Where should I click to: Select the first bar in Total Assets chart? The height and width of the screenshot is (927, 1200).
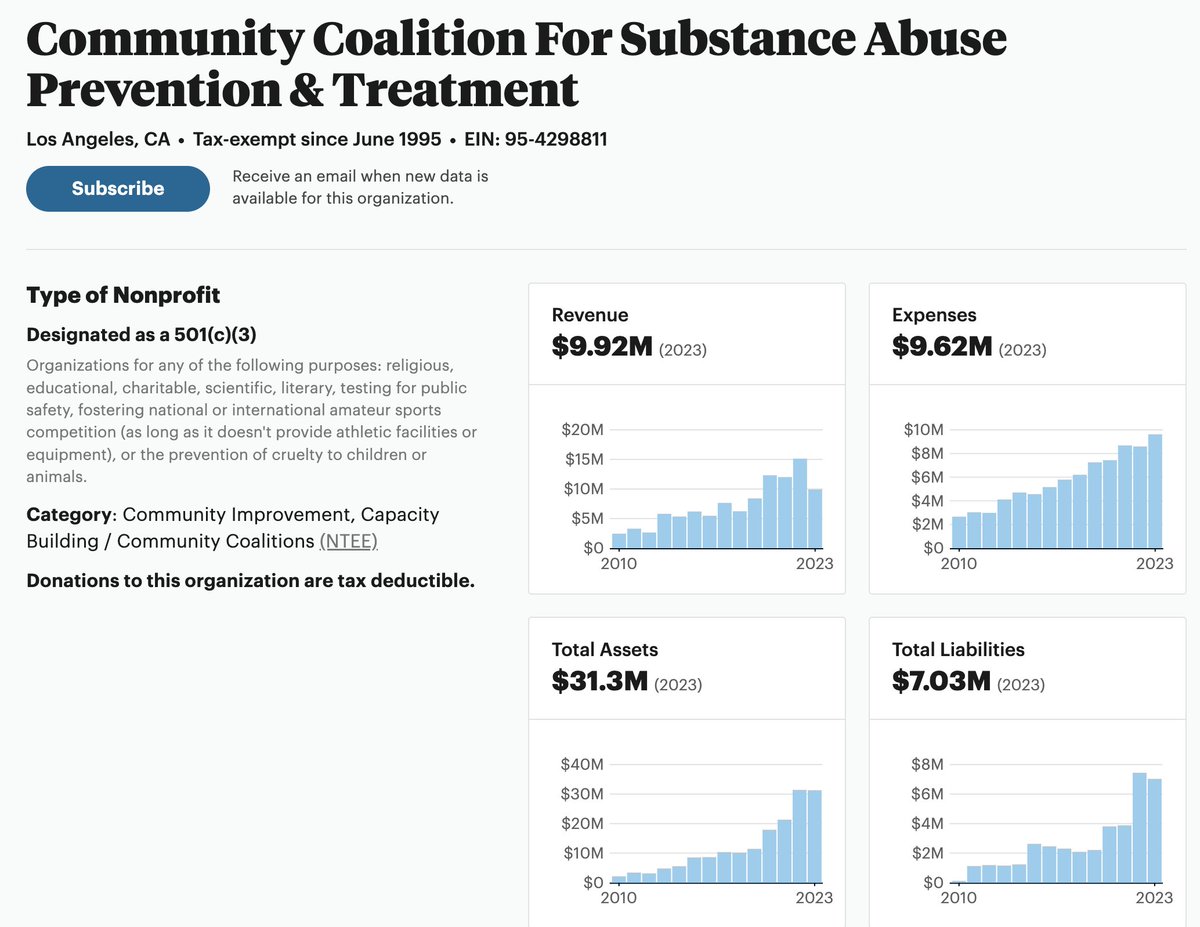(619, 879)
